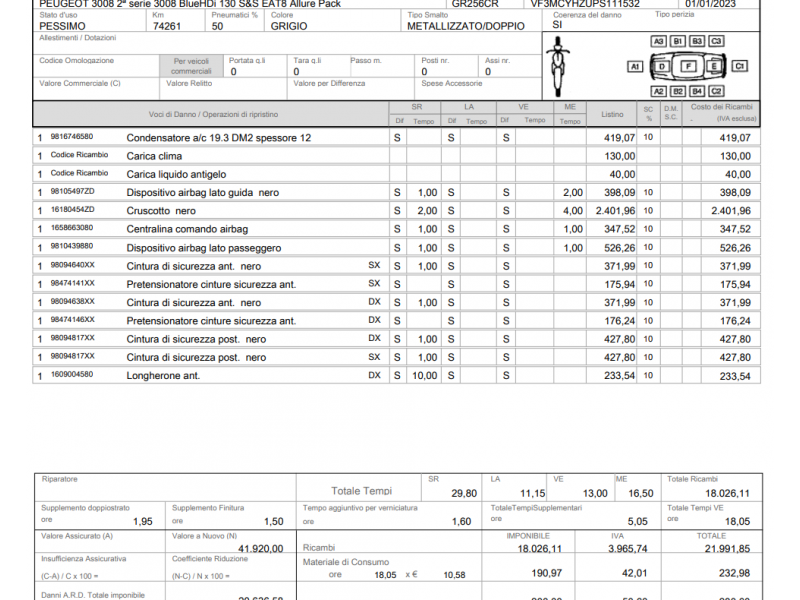
Task: Click part code 98474146XX
Action: click(72, 320)
